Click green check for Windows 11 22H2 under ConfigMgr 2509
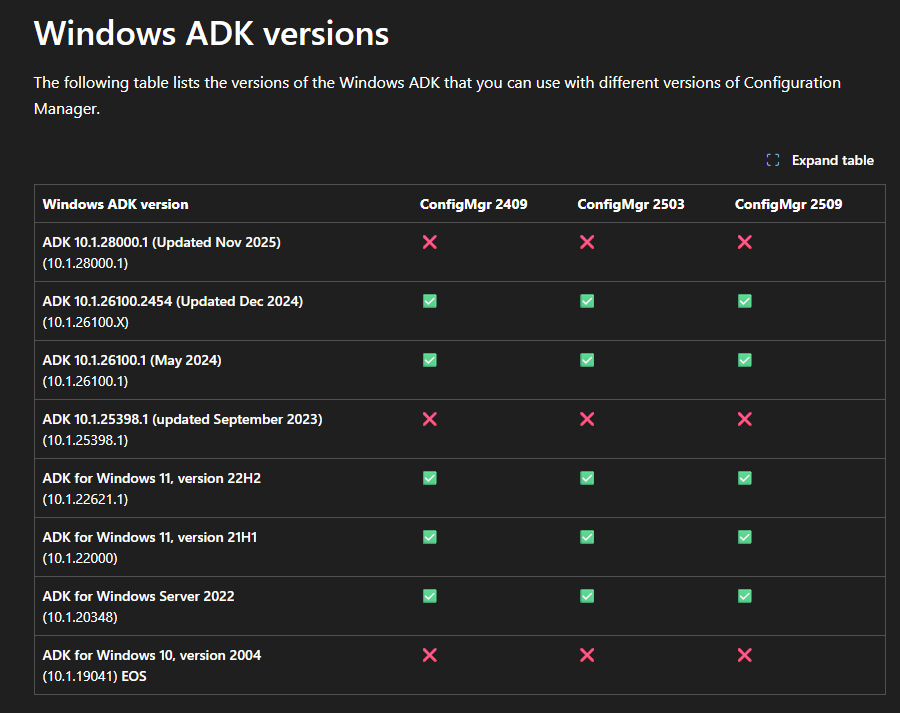Image resolution: width=900 pixels, height=713 pixels. pyautogui.click(x=744, y=478)
